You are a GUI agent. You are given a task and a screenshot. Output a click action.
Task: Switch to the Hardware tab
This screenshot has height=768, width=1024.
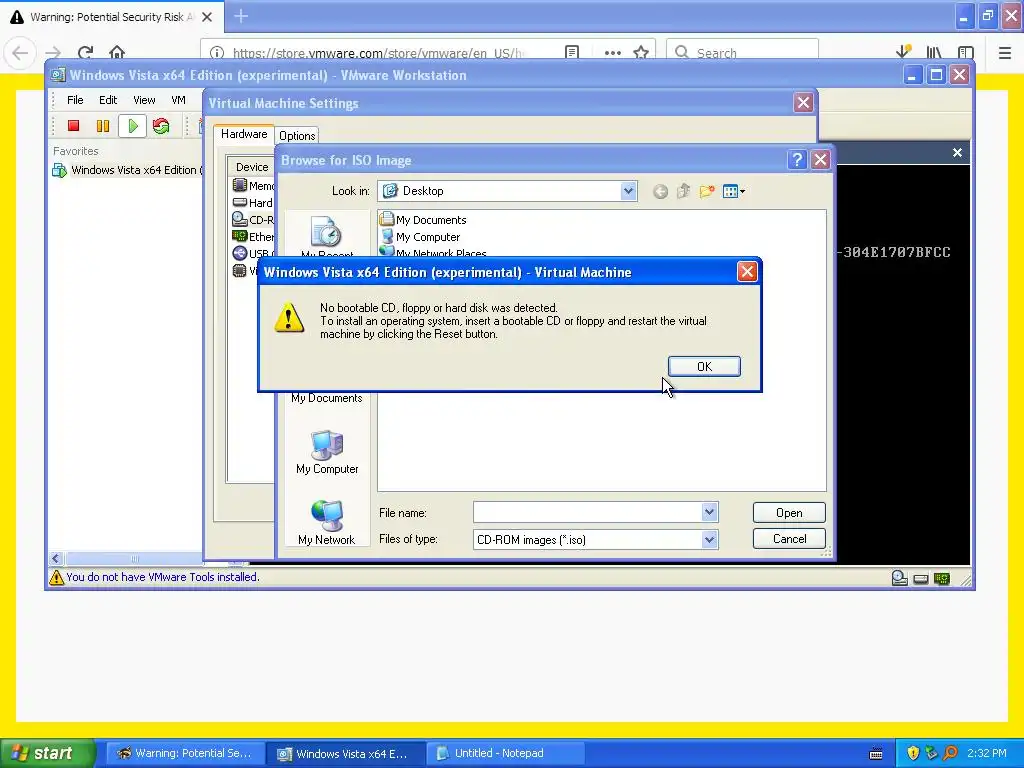click(x=244, y=134)
